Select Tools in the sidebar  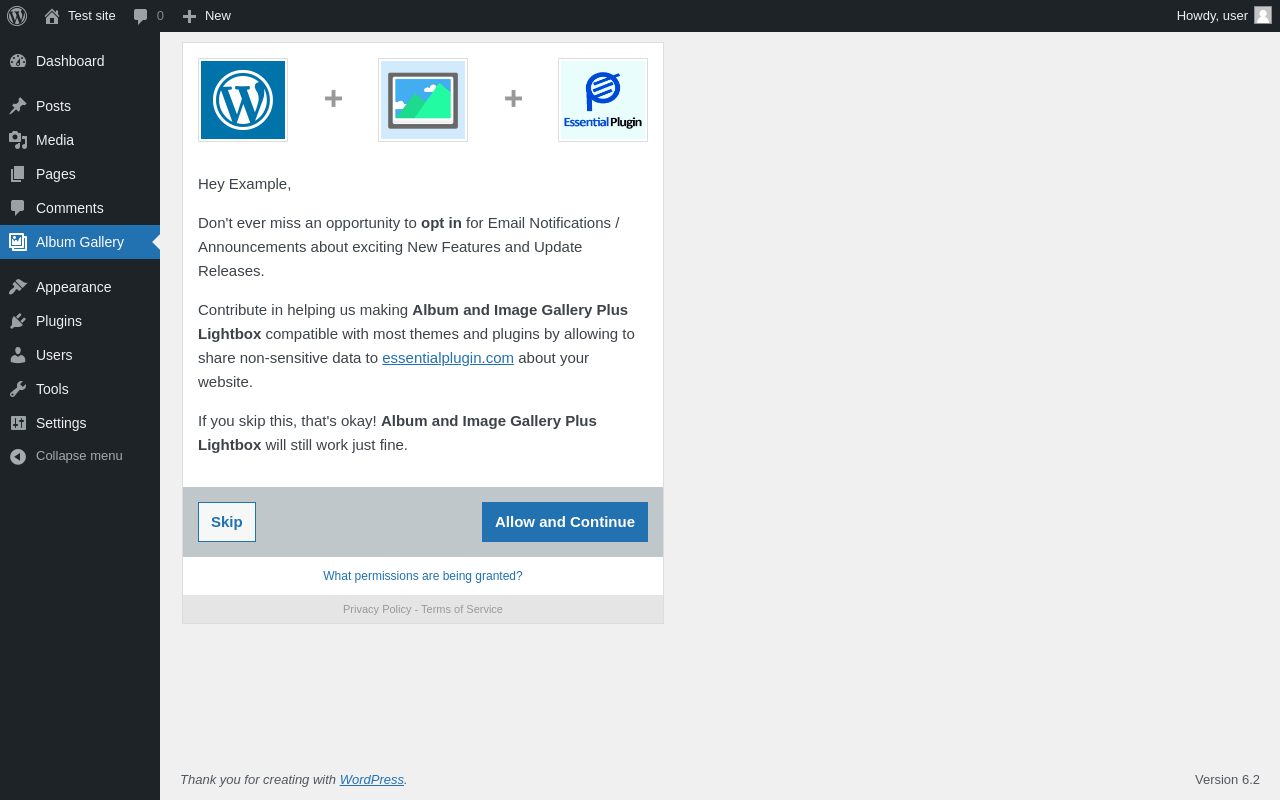point(52,389)
